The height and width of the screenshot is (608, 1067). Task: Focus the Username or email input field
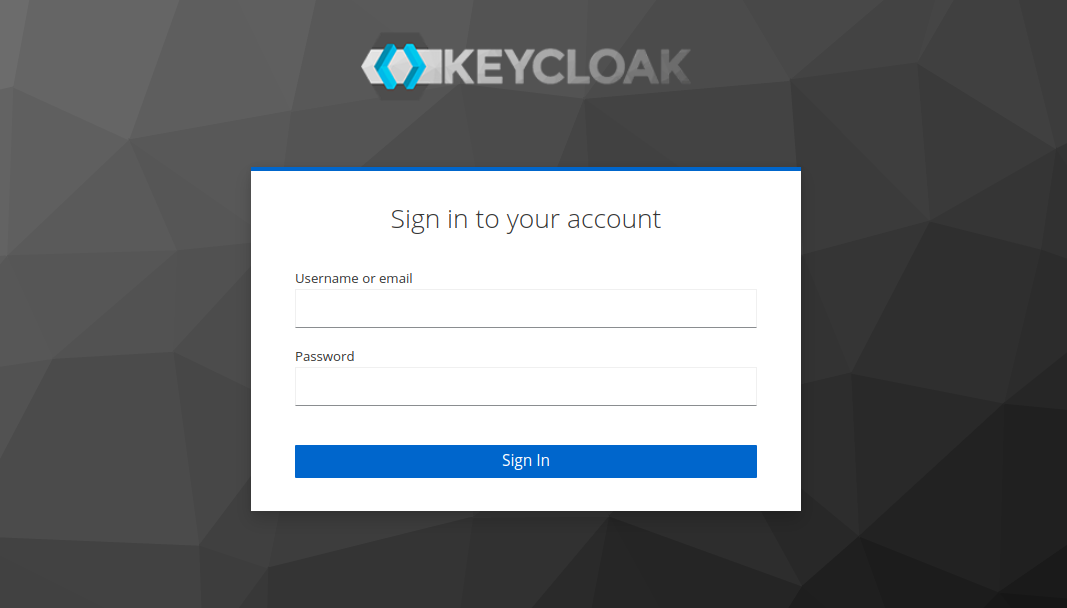[x=525, y=308]
